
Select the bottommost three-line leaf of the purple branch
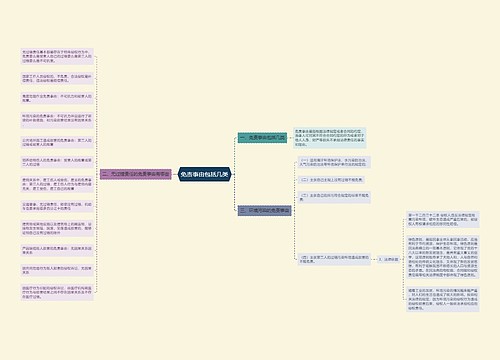tap(57, 292)
